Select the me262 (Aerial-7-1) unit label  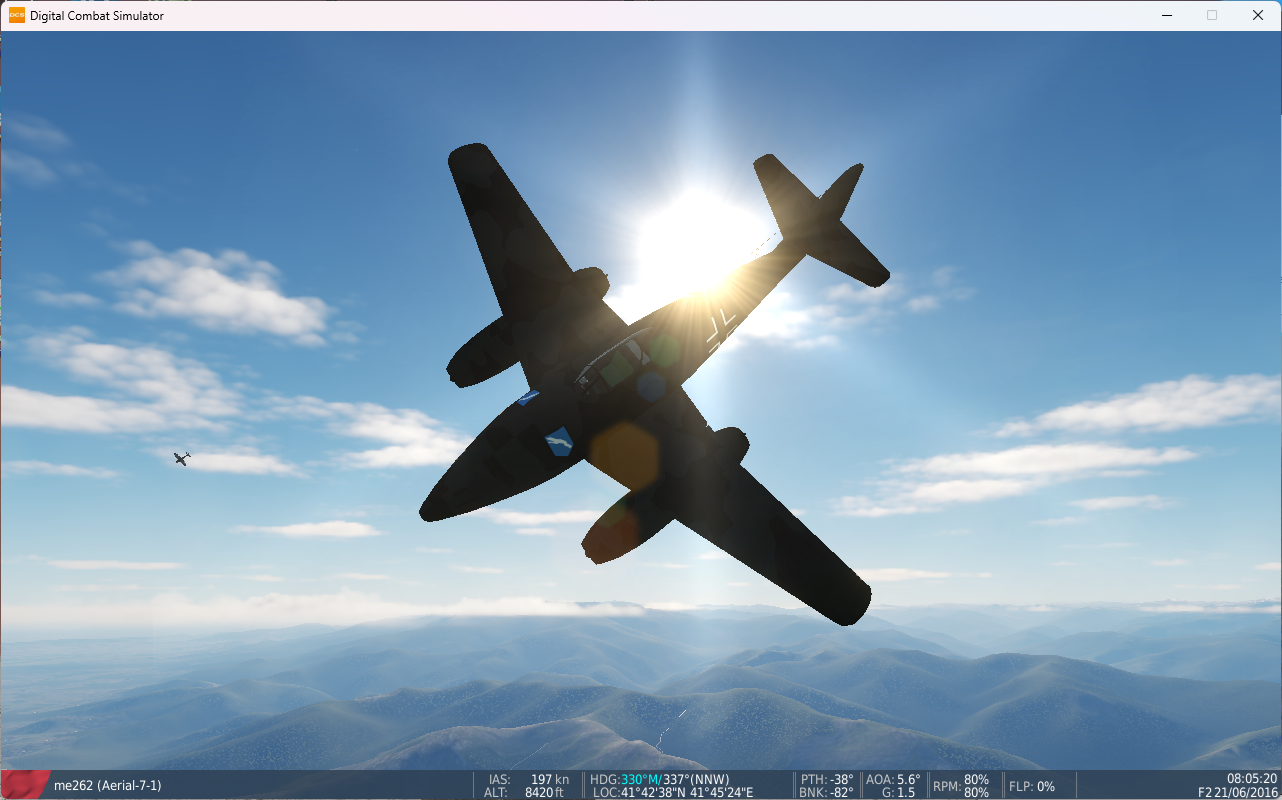tap(107, 785)
